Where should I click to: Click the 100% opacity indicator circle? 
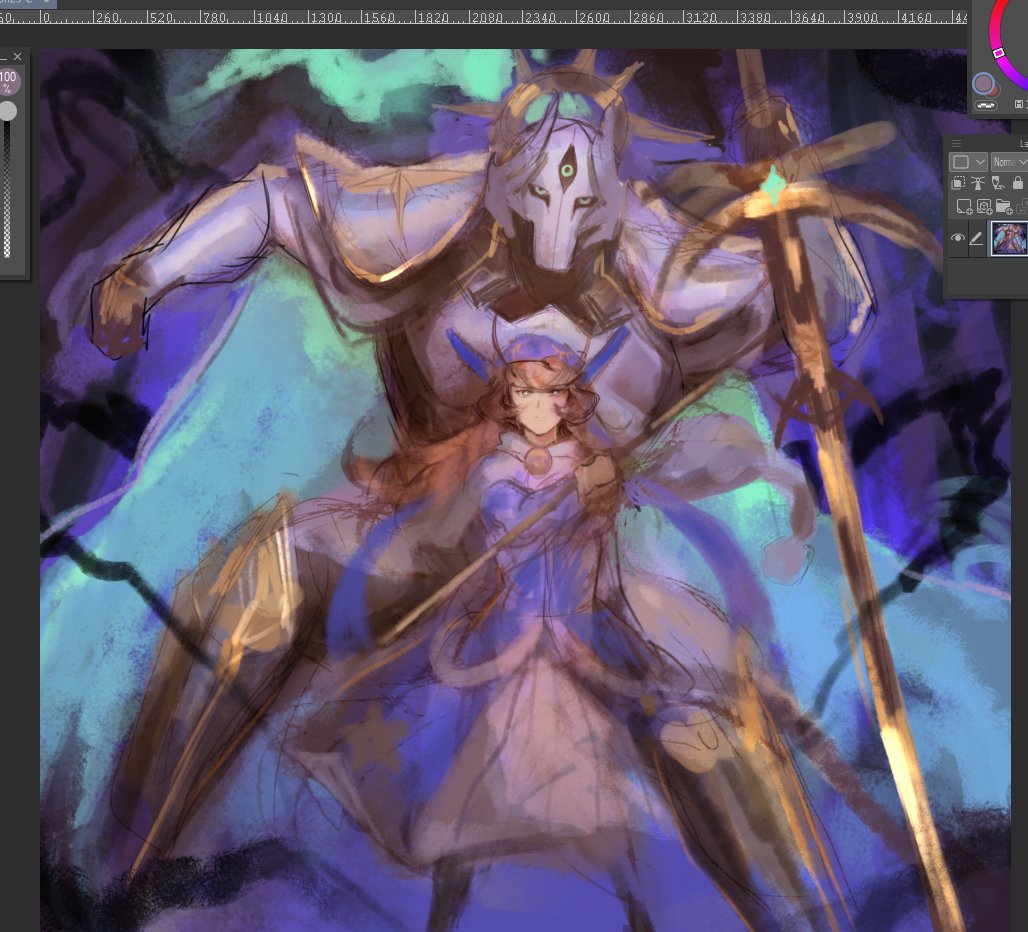(x=8, y=82)
